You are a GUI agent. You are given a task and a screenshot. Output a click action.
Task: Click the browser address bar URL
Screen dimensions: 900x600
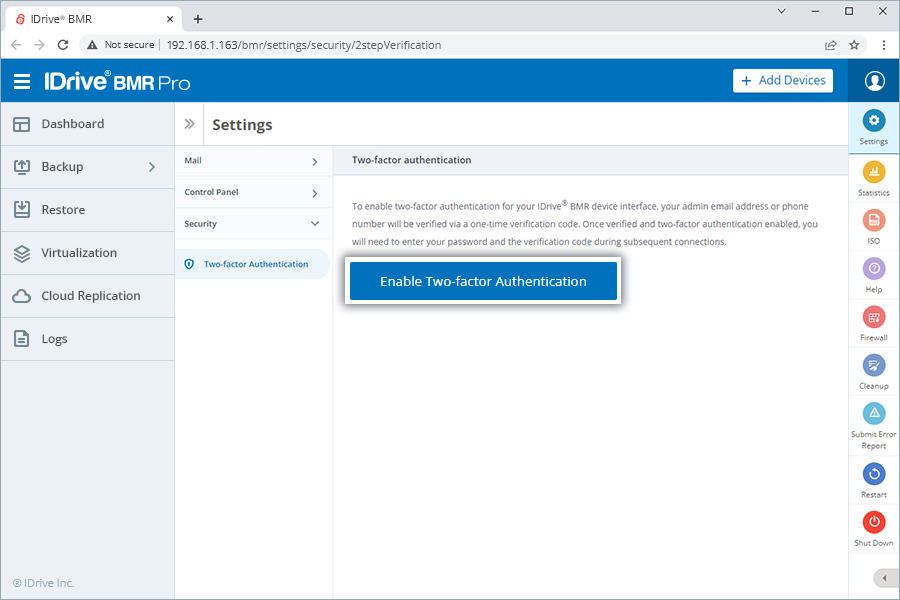pos(304,45)
